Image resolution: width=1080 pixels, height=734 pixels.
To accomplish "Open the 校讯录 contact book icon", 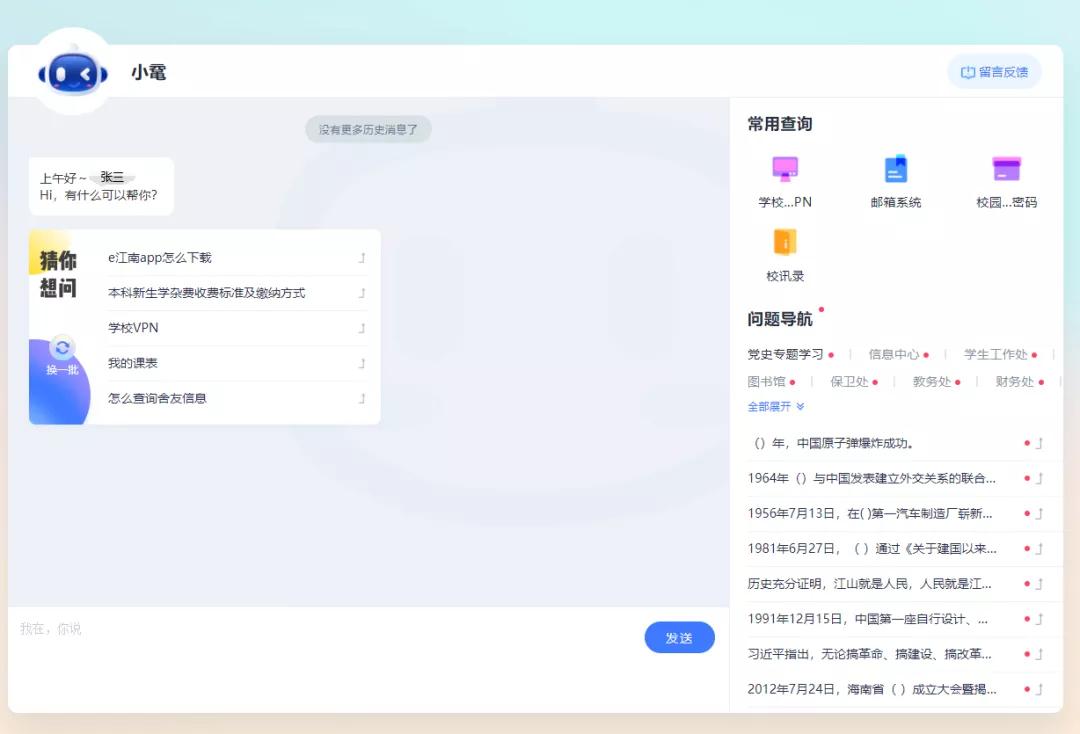I will point(786,245).
